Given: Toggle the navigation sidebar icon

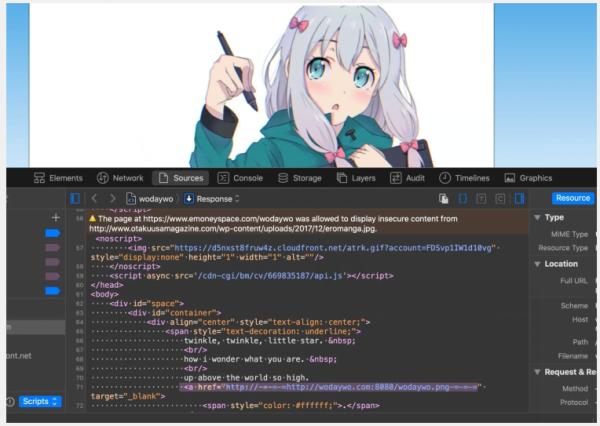Looking at the screenshot, I should pos(75,198).
